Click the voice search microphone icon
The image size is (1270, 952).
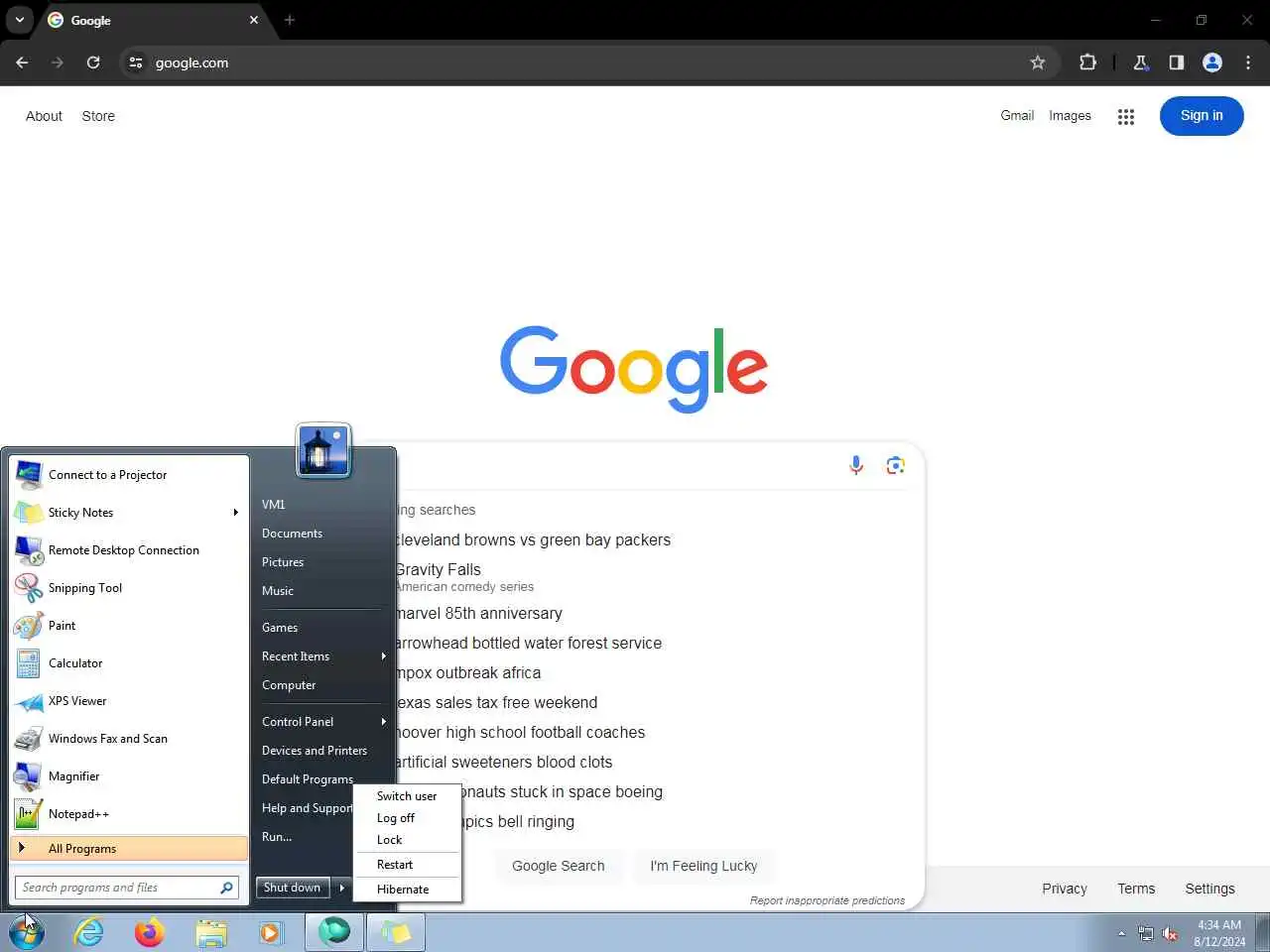pyautogui.click(x=856, y=465)
